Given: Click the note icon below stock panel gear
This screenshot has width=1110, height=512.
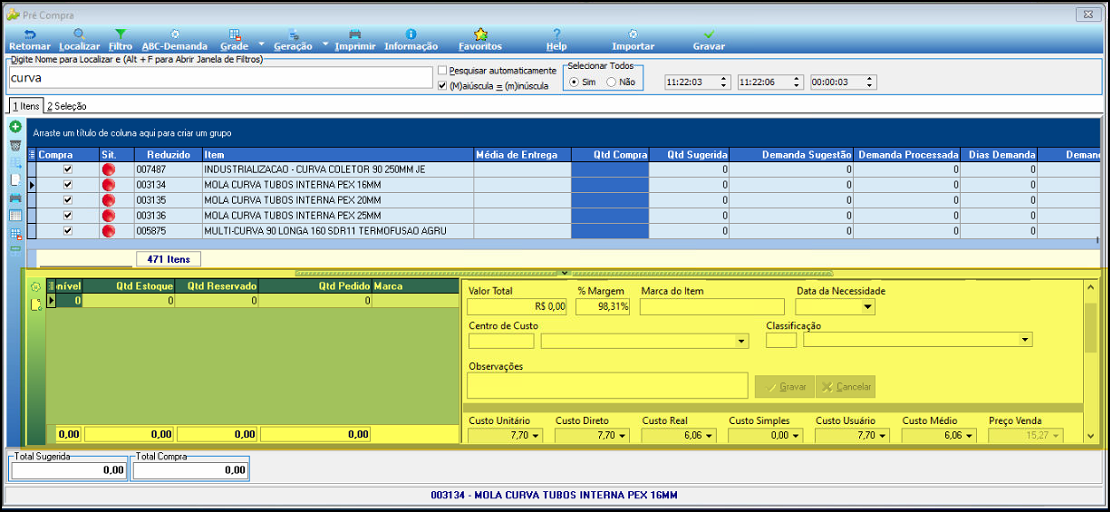Looking at the screenshot, I should tap(35, 305).
